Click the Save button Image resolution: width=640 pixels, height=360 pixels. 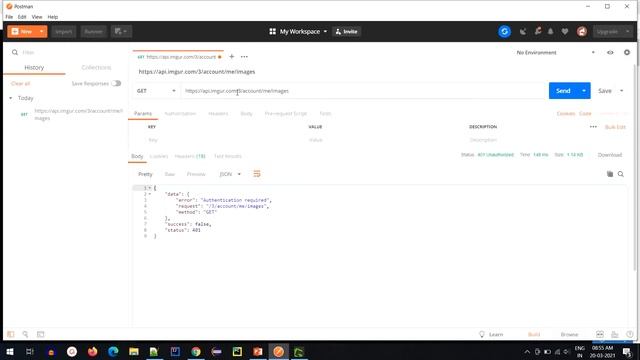604,91
